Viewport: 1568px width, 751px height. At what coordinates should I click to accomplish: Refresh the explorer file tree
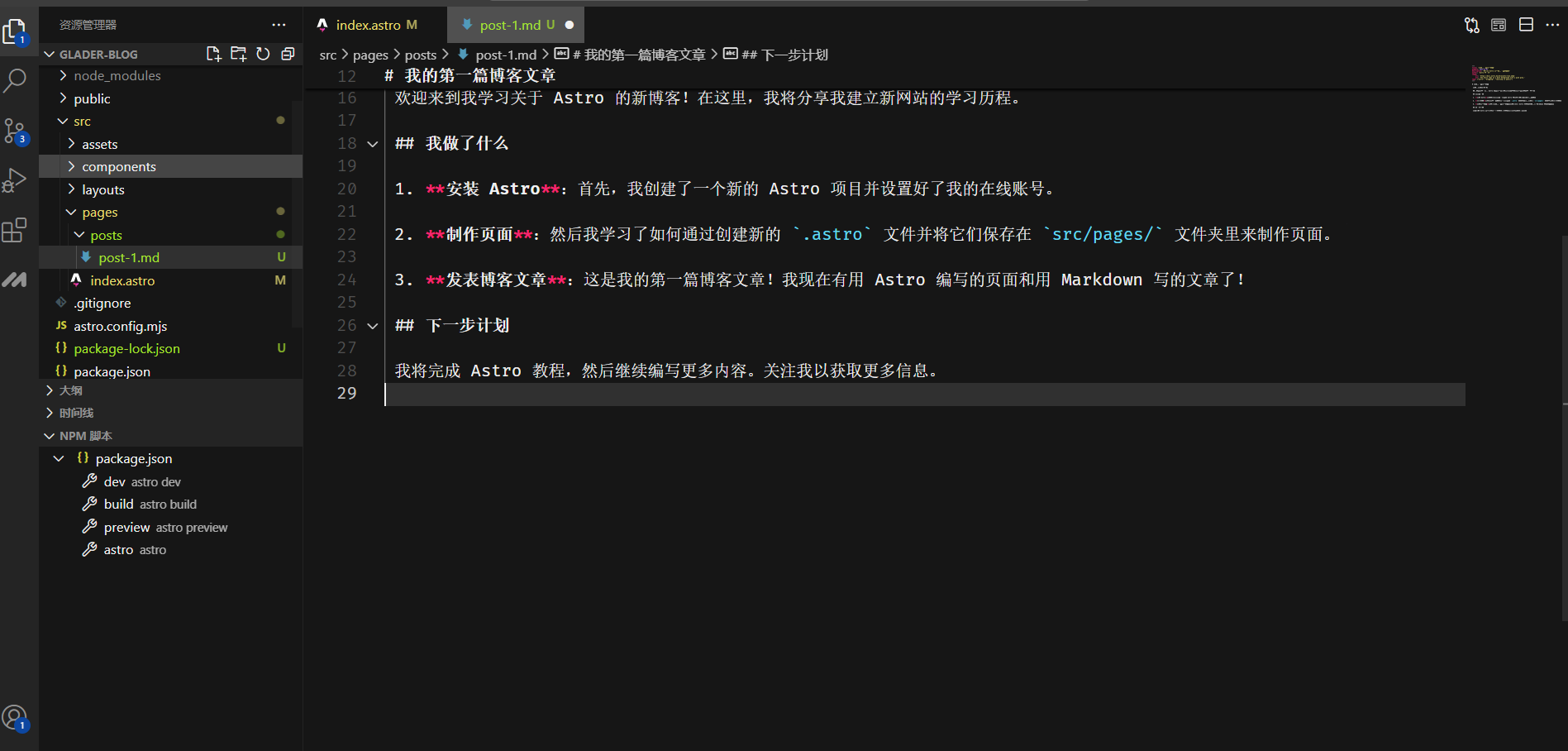263,54
